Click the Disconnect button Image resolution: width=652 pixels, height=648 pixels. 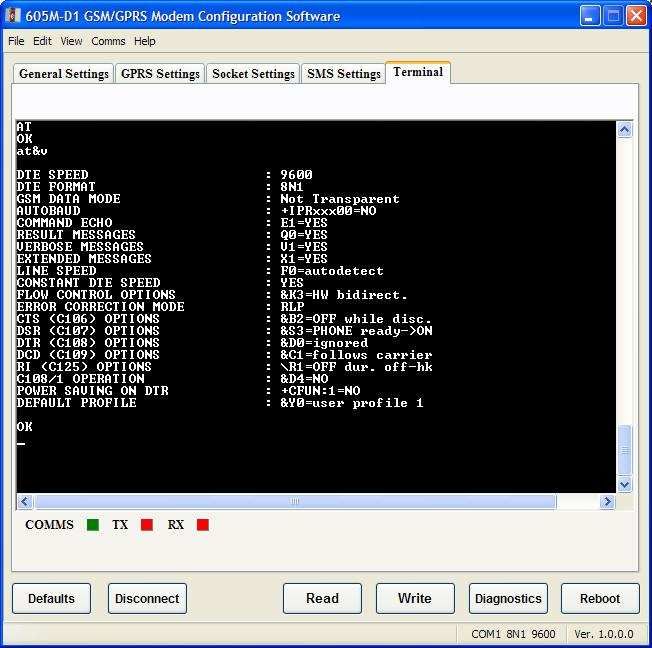(147, 599)
